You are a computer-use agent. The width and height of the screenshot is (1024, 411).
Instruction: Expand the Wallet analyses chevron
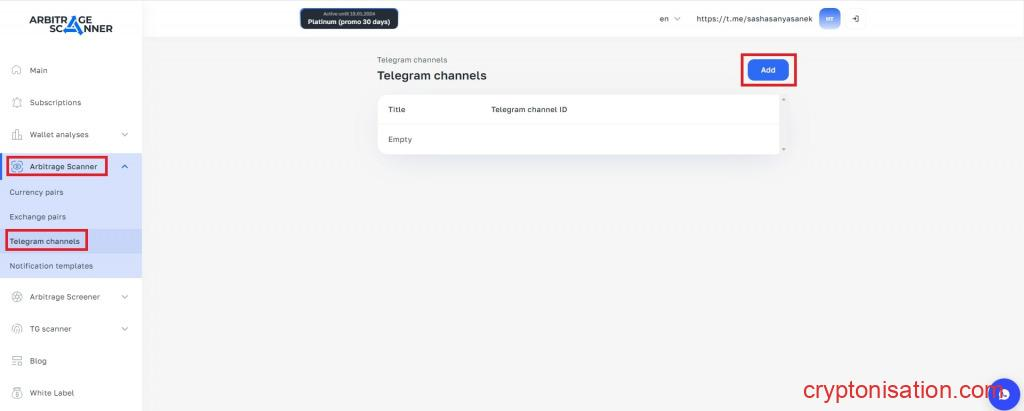tap(125, 135)
